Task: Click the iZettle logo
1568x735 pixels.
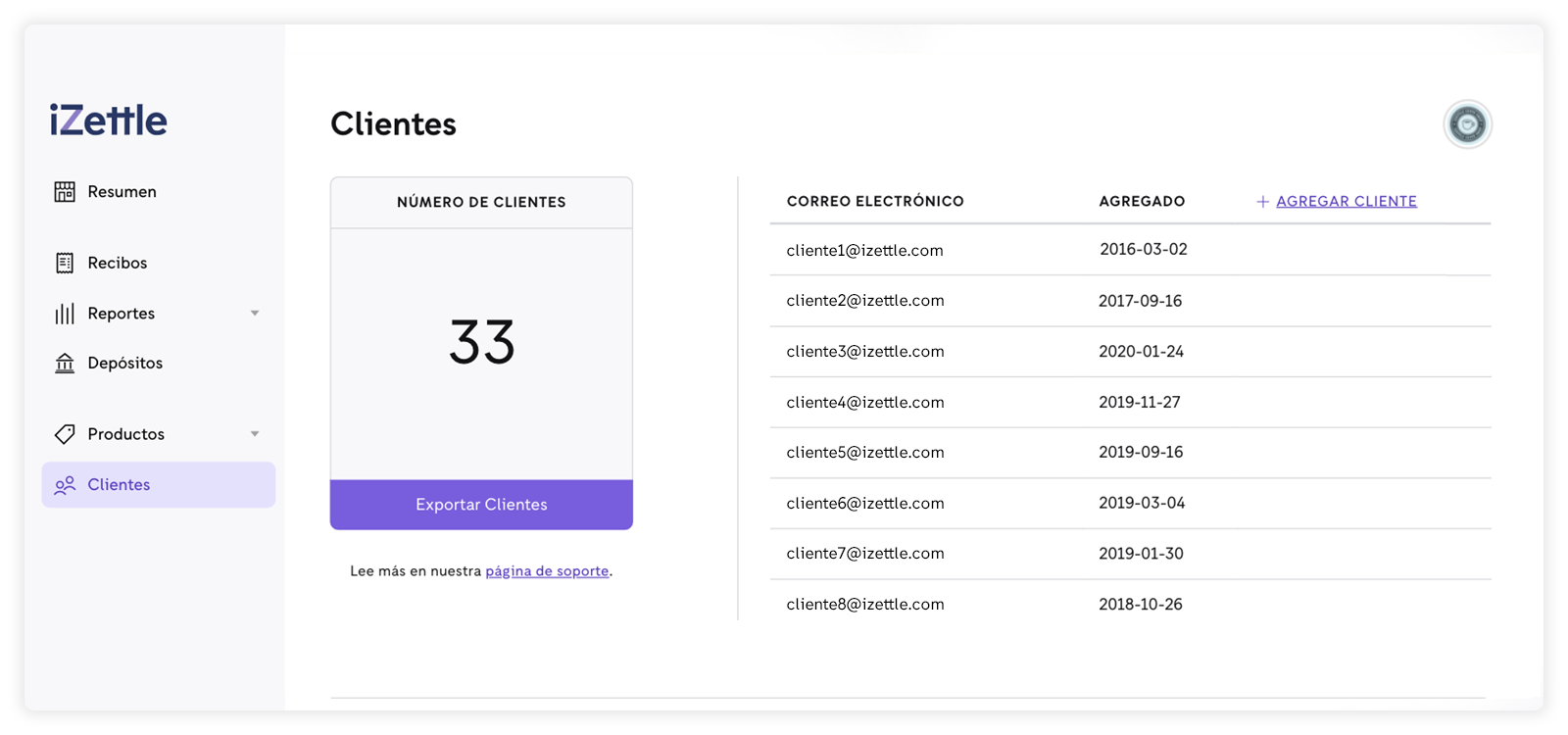Action: tap(109, 121)
